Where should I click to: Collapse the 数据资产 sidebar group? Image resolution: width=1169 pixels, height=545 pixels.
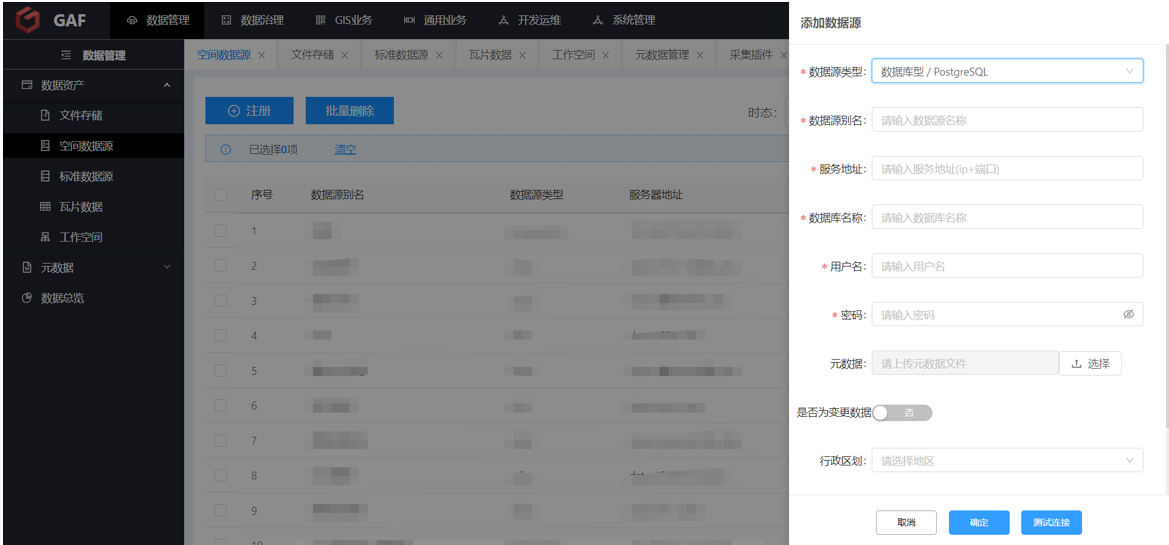coord(166,86)
